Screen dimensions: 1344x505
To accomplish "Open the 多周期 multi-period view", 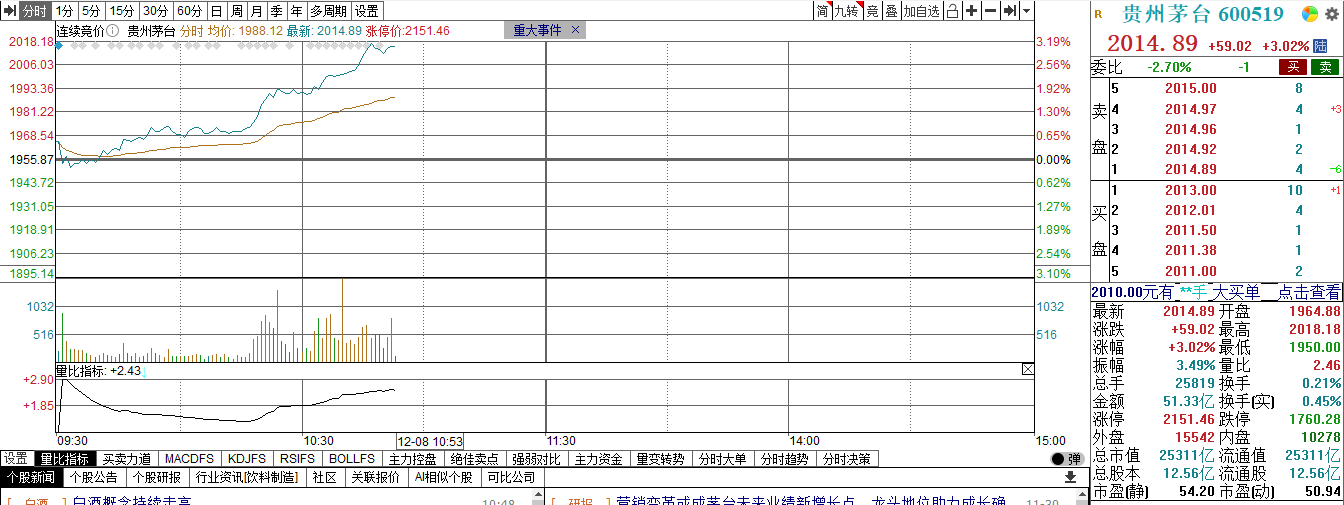I will coord(329,11).
